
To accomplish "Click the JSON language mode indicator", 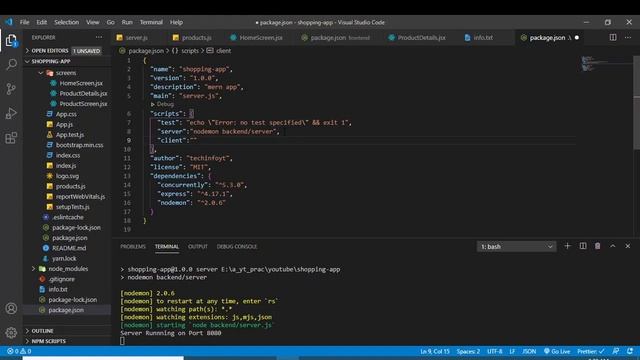I will pyautogui.click(x=529, y=351).
